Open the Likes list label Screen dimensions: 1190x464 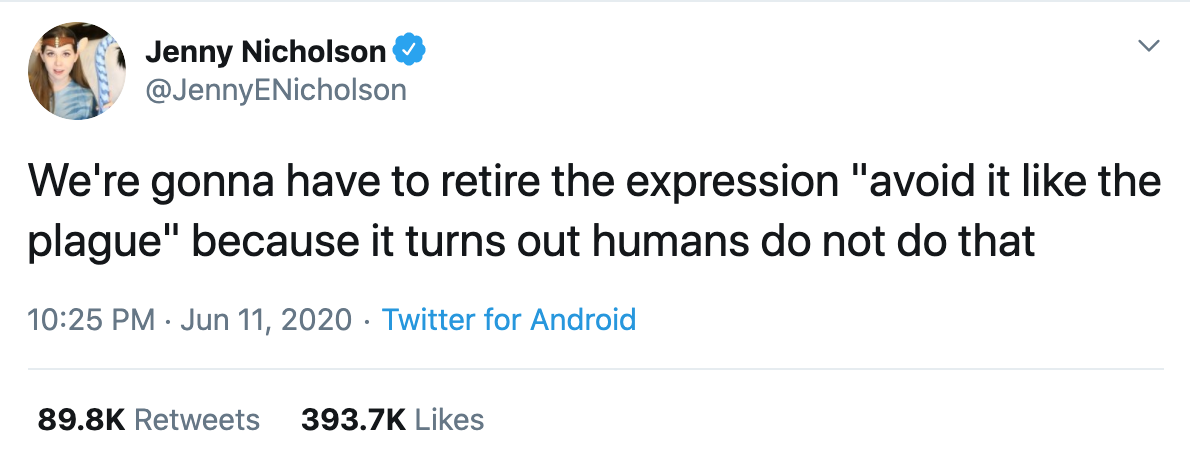click(x=449, y=419)
